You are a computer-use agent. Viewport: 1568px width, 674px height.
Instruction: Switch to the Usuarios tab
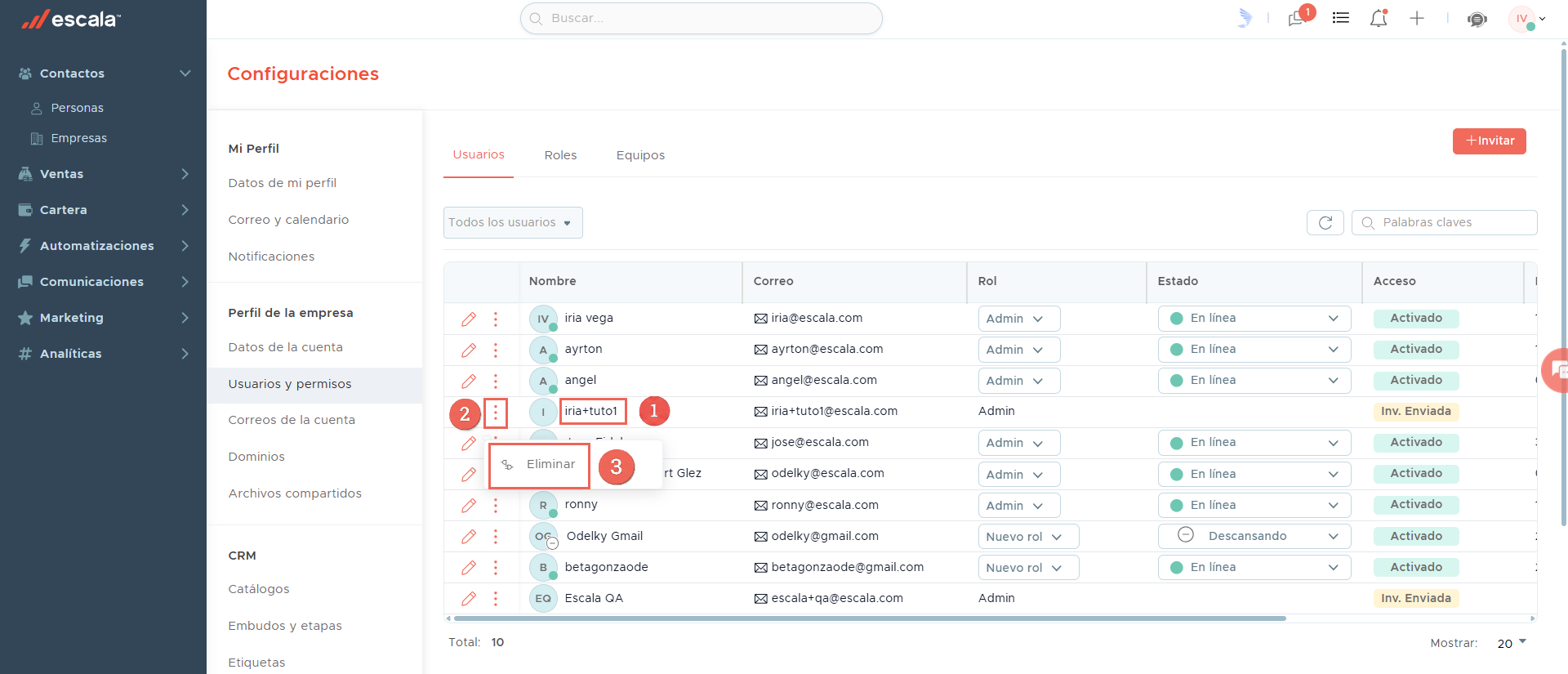point(479,154)
